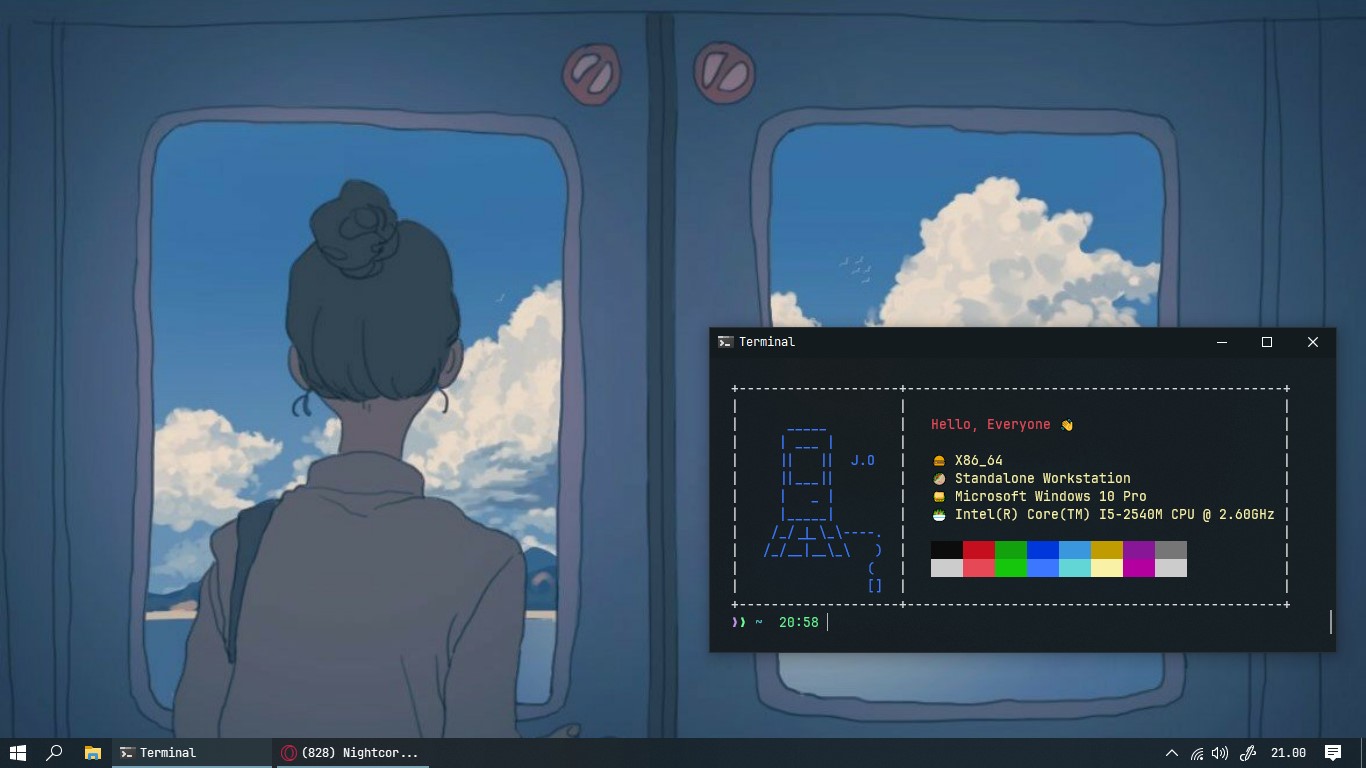
Task: Click the taskbar clock showing 21.00
Action: click(1288, 753)
